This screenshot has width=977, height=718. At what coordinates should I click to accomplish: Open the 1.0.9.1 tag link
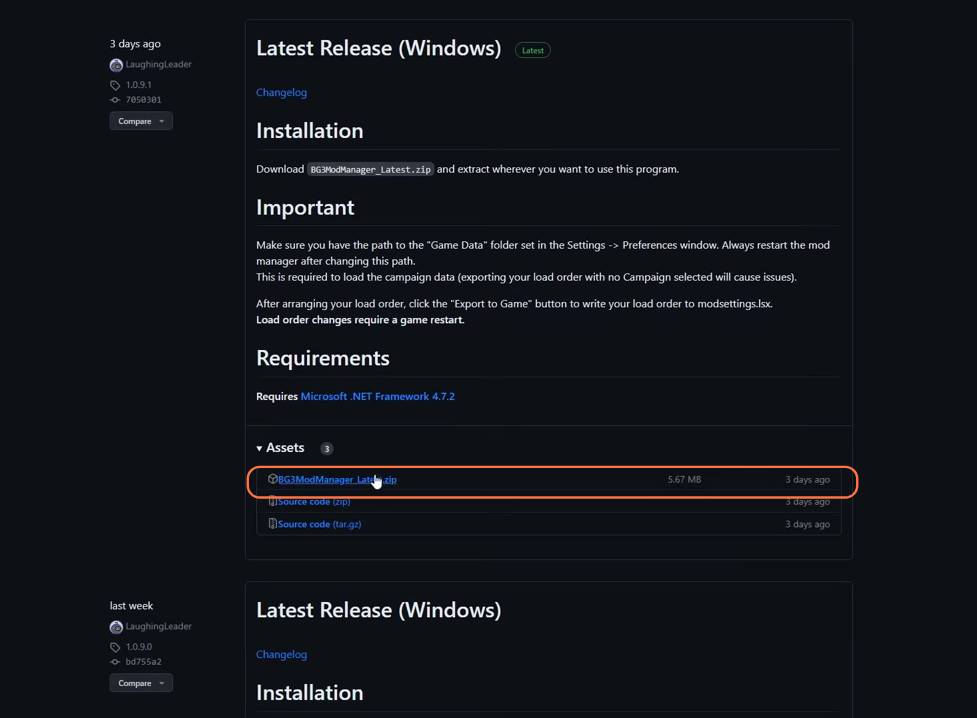point(138,85)
